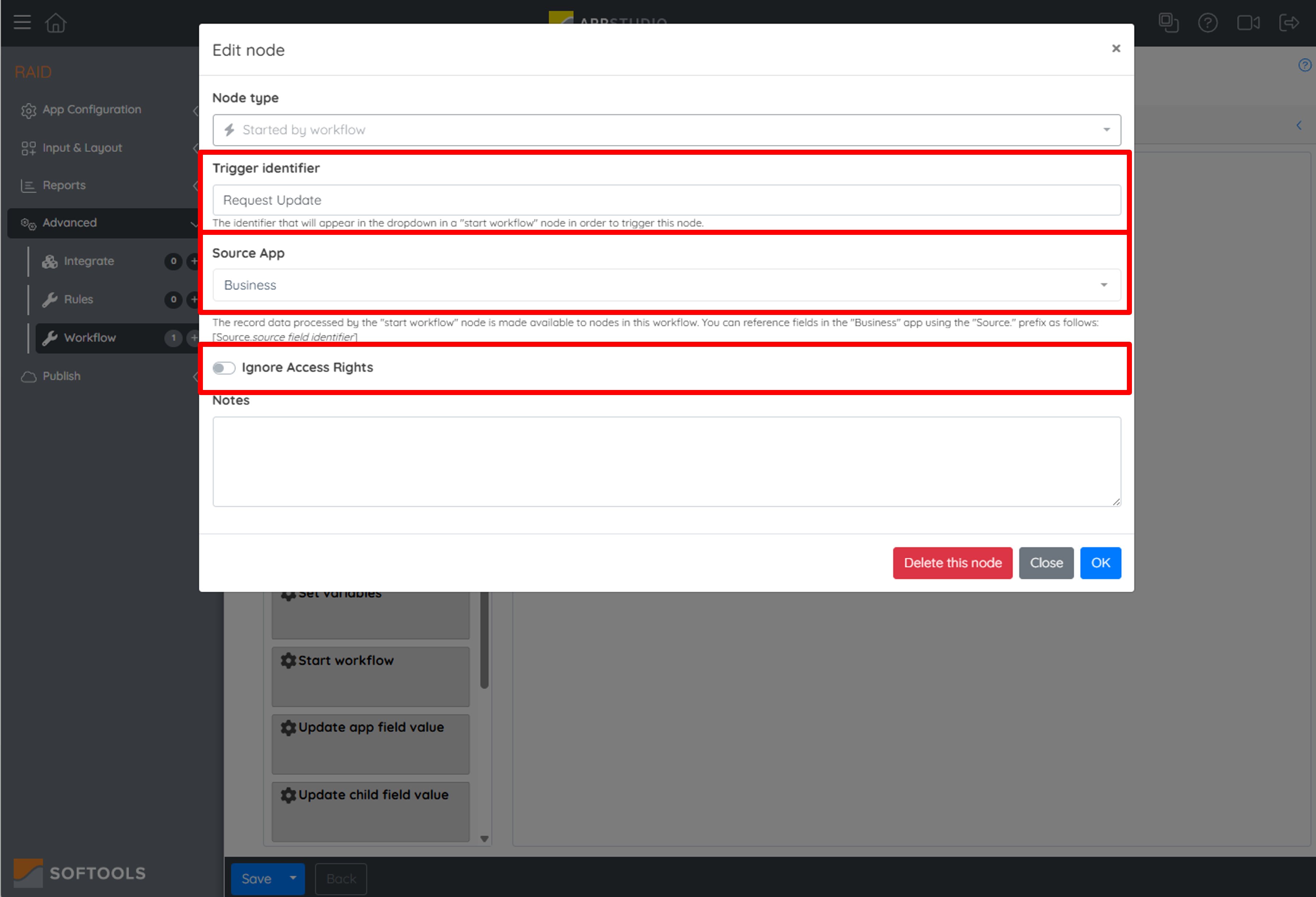Viewport: 1316px width, 897px height.
Task: Expand the Save button dropdown arrow
Action: (293, 878)
